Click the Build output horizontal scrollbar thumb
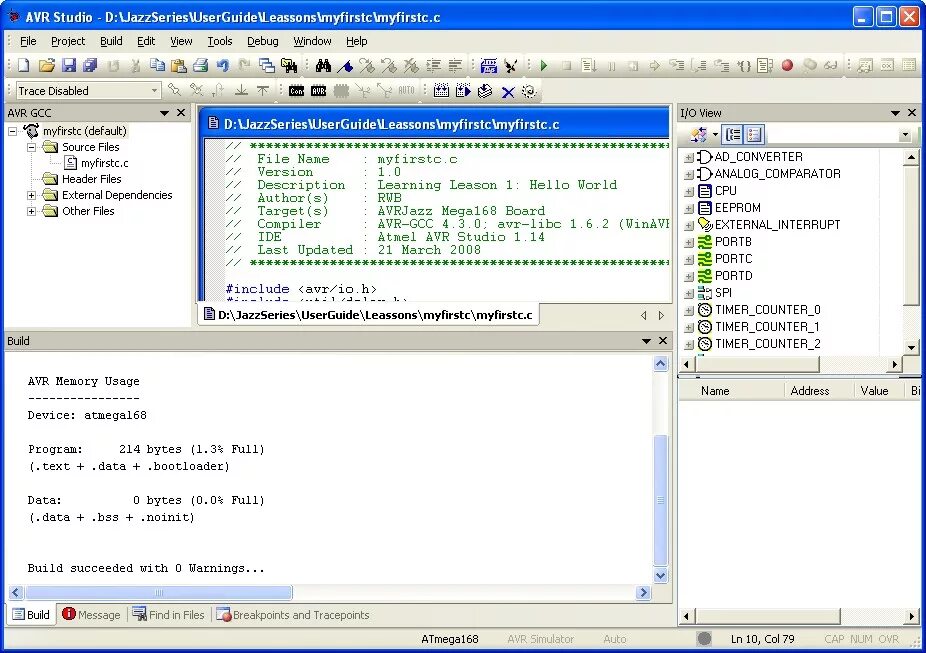 159,592
